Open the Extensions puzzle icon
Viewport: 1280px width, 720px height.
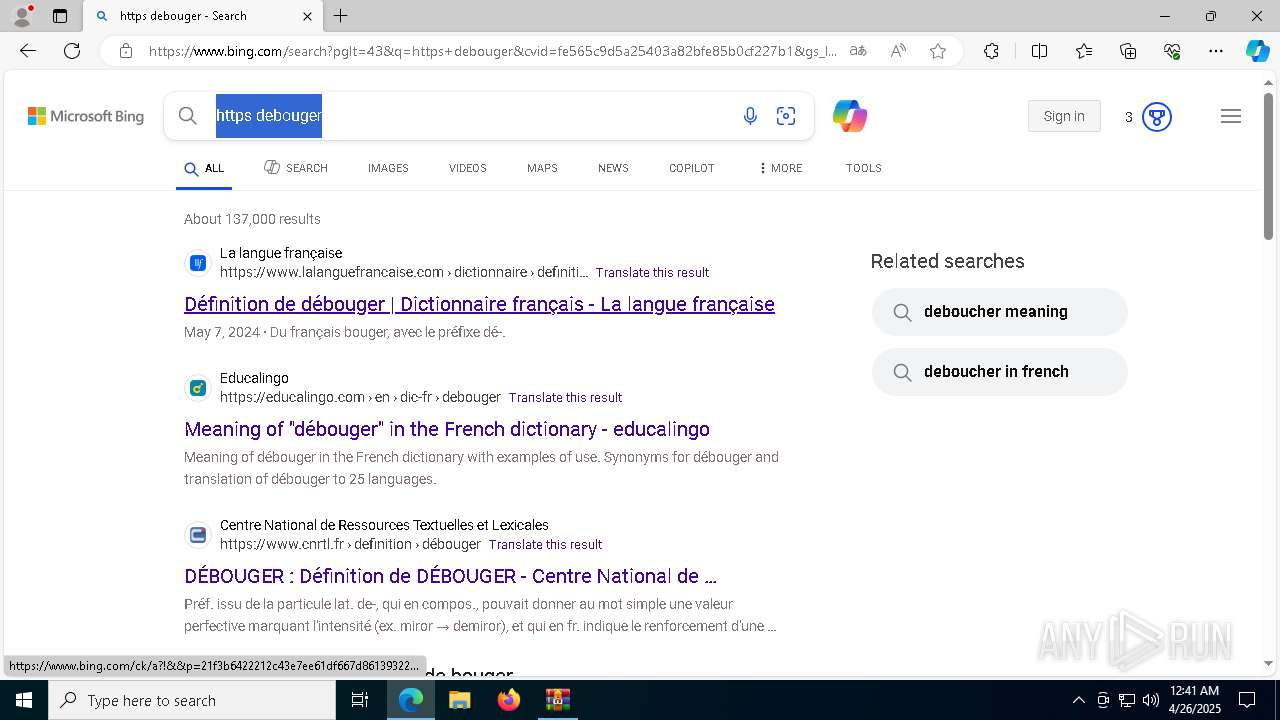pos(991,51)
